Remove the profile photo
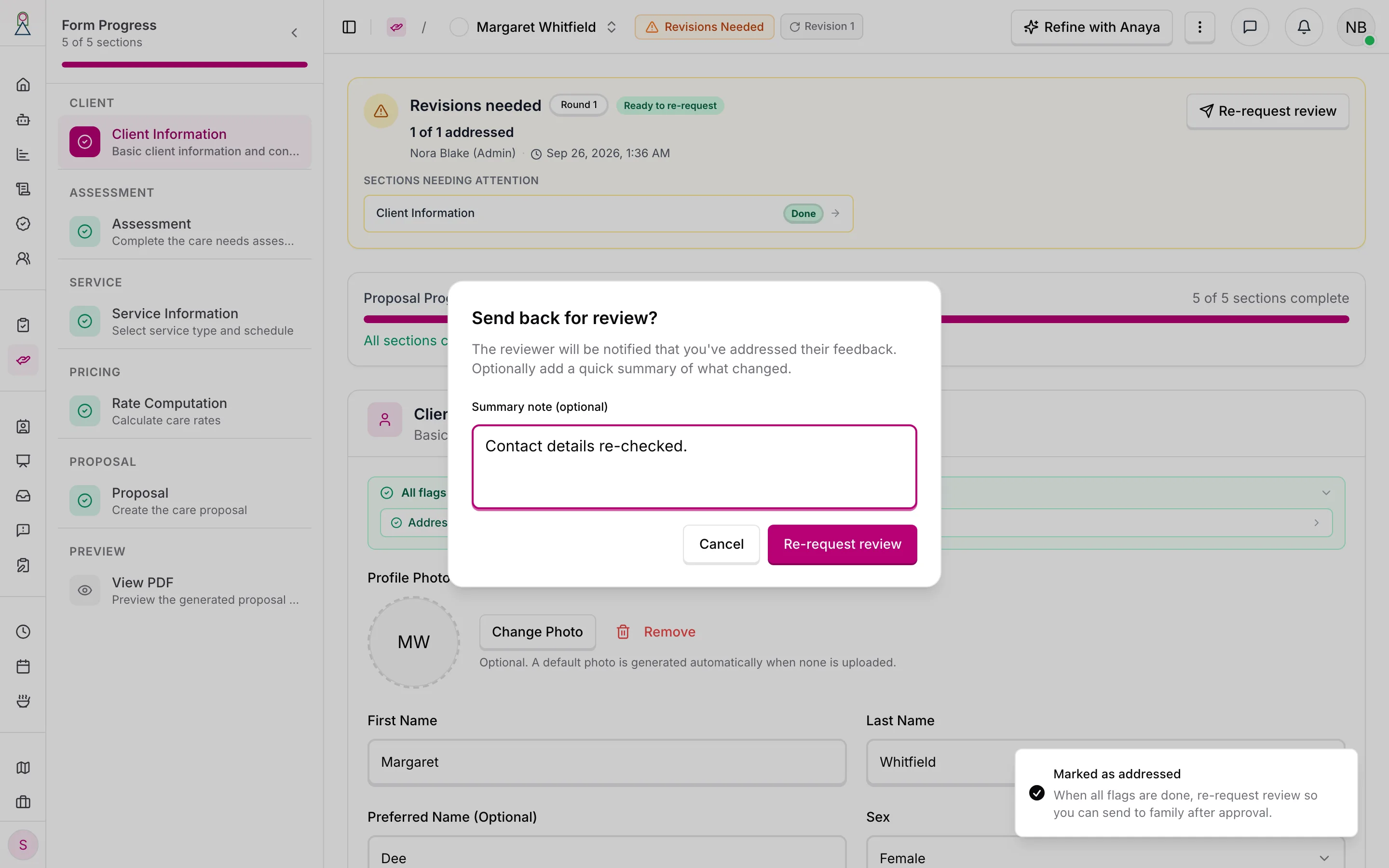Screen dimensions: 1389x868 click(x=655, y=632)
